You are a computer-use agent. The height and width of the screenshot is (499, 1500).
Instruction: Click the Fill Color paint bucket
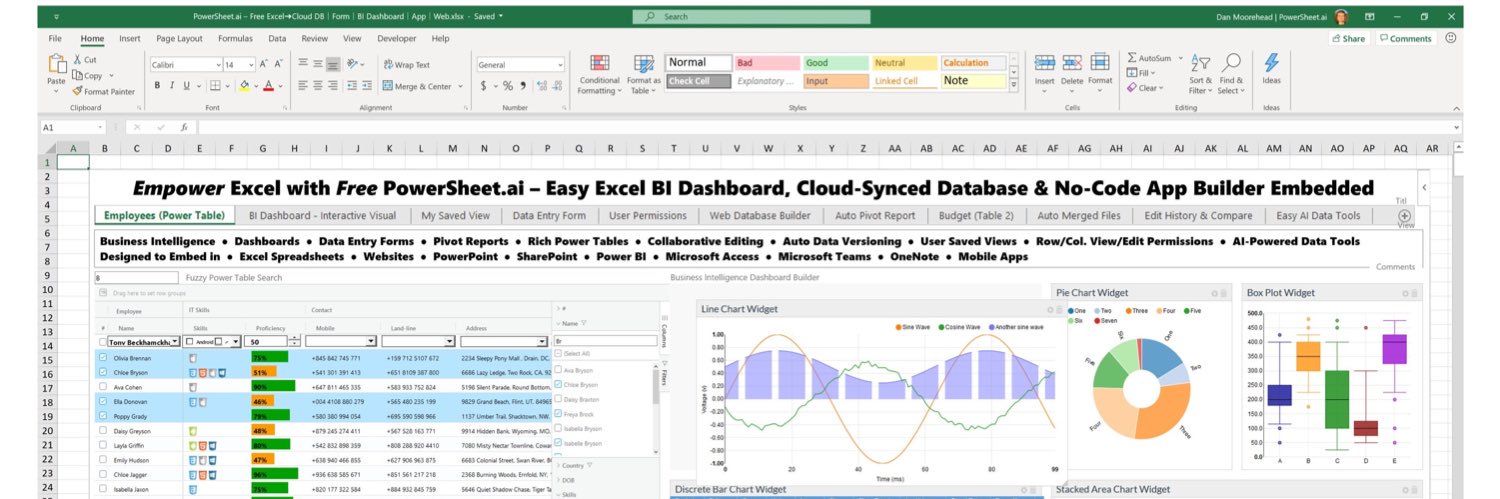244,86
